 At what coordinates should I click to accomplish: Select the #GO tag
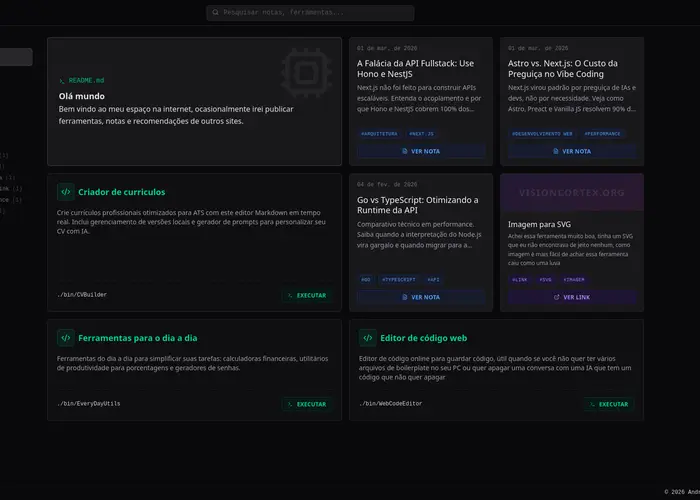366,280
